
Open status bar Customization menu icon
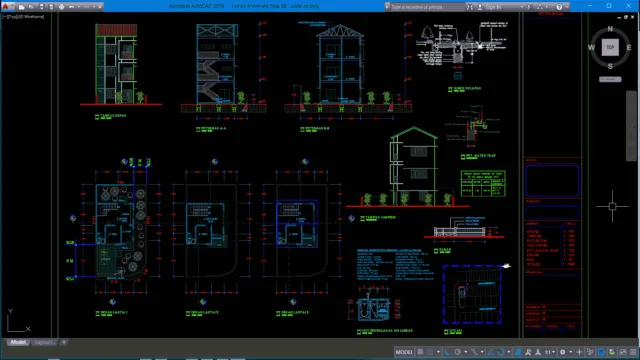(633, 352)
